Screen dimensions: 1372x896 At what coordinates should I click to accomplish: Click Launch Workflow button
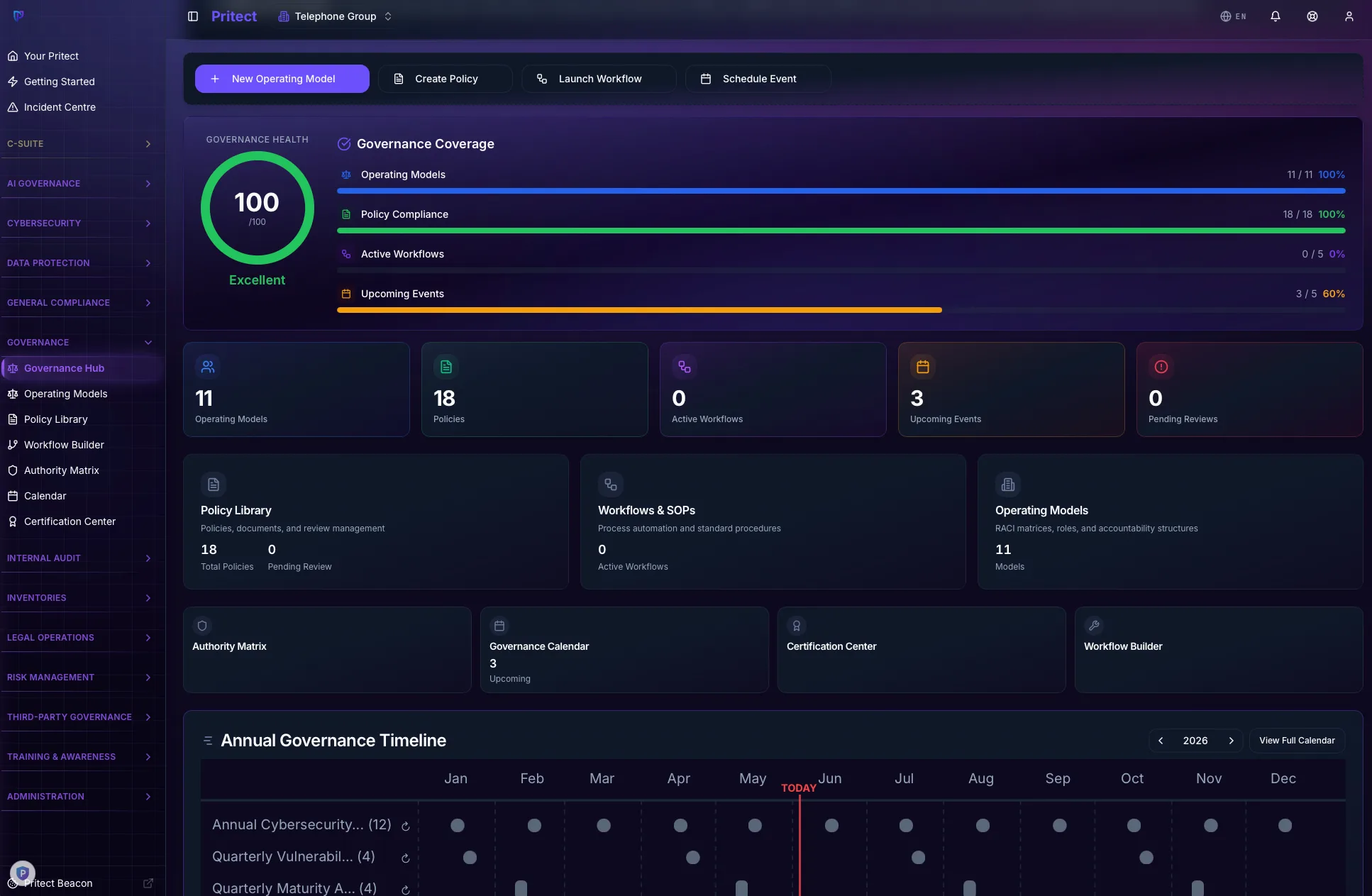599,79
